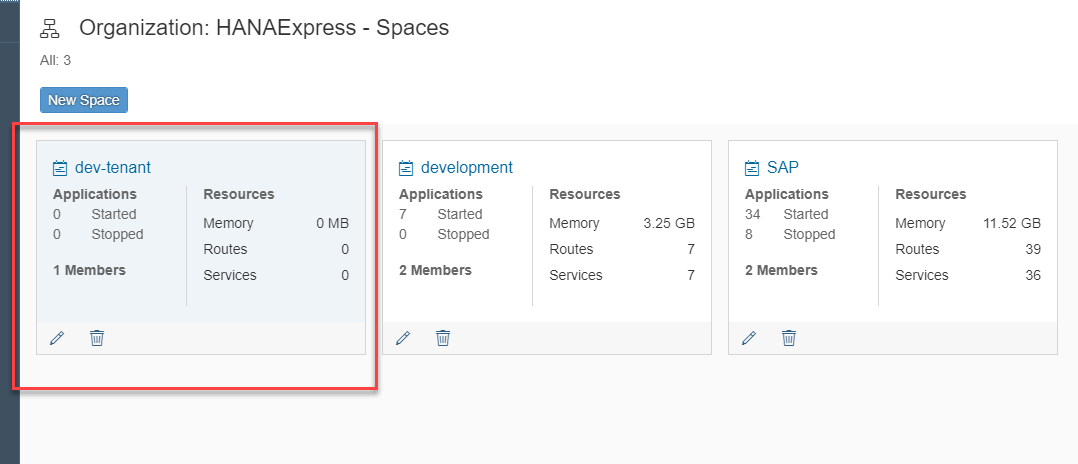
Task: Open the development space link
Action: click(467, 167)
